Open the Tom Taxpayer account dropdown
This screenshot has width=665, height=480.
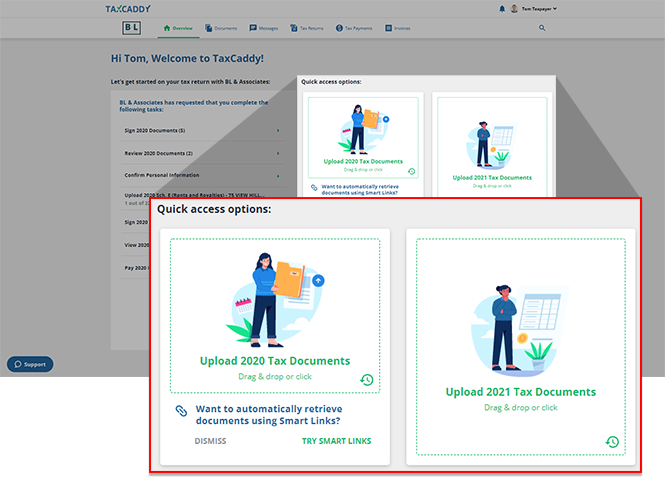tap(538, 8)
